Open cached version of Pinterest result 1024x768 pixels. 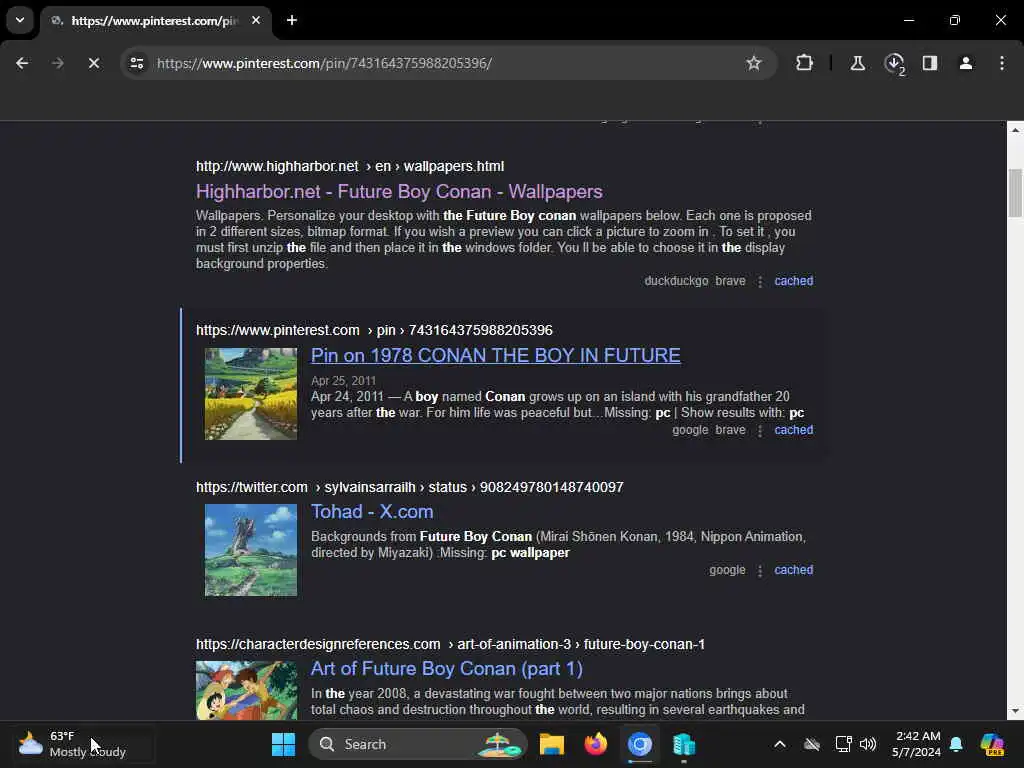point(793,430)
